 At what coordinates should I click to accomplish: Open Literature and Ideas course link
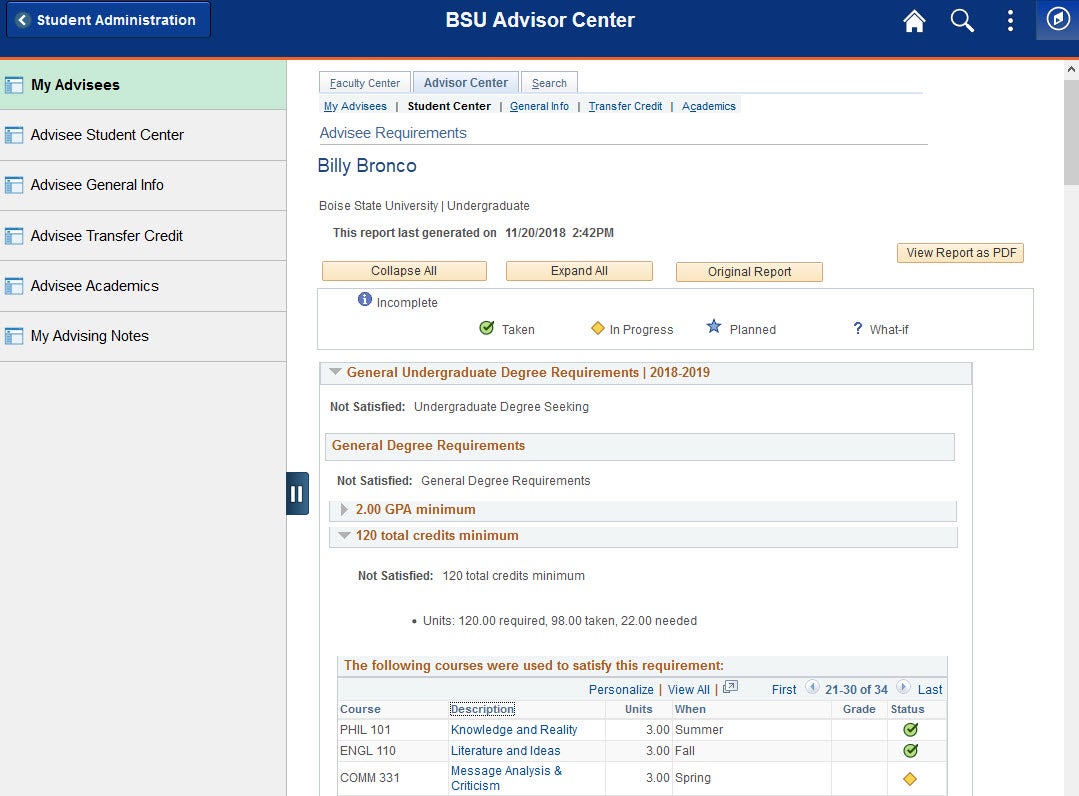click(x=506, y=751)
